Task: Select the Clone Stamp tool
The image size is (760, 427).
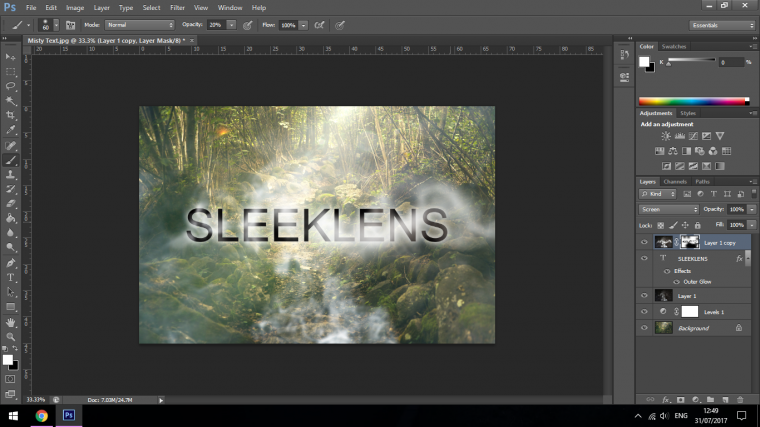Action: pos(10,174)
